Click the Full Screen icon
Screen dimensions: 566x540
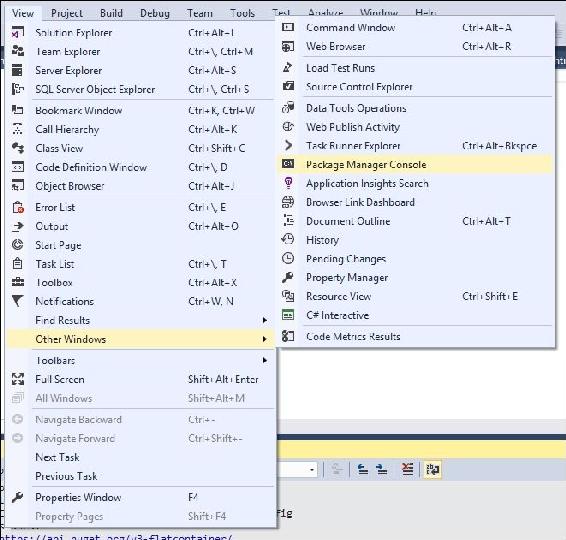coord(18,379)
